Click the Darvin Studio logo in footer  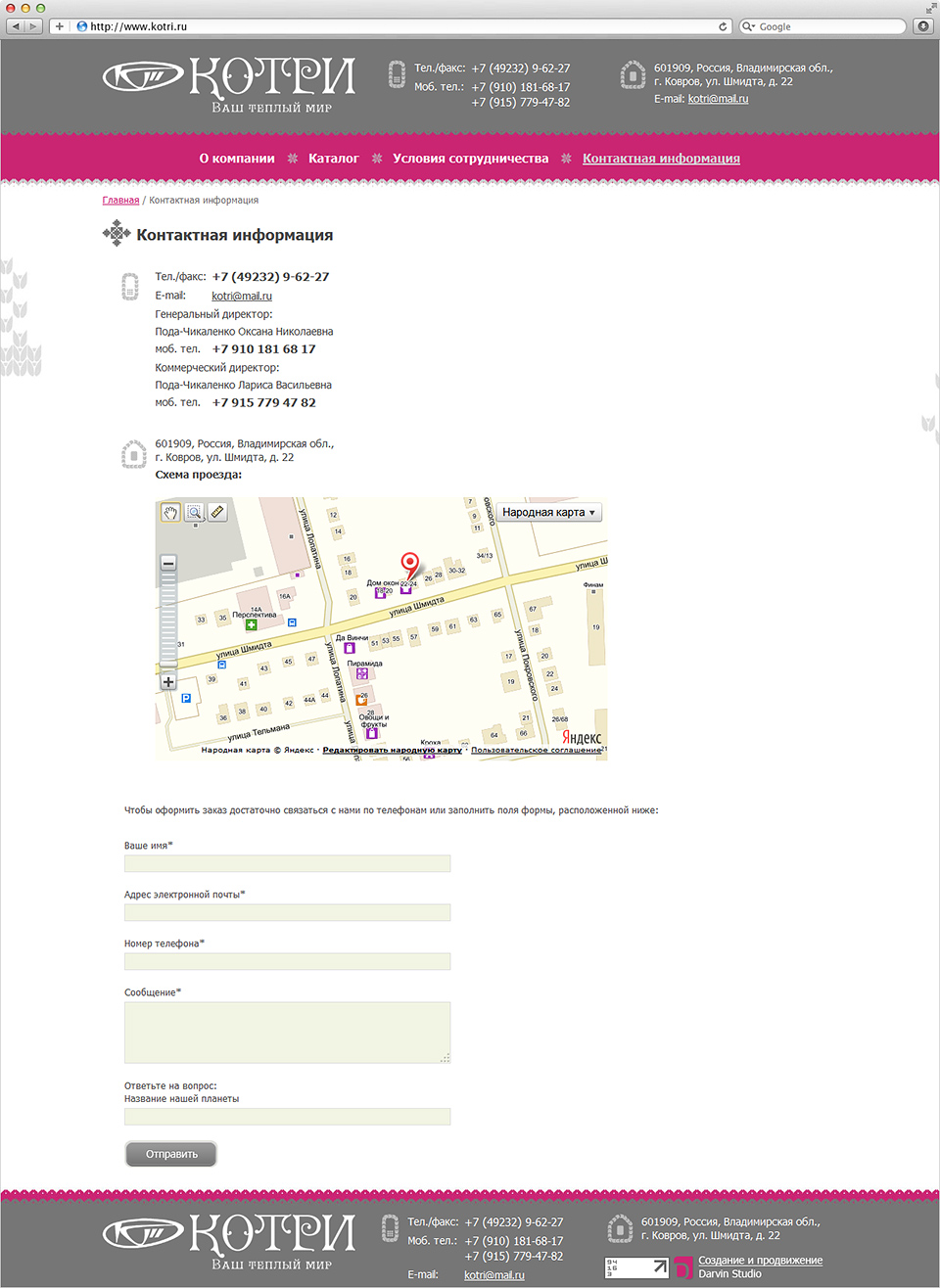pyautogui.click(x=682, y=1267)
